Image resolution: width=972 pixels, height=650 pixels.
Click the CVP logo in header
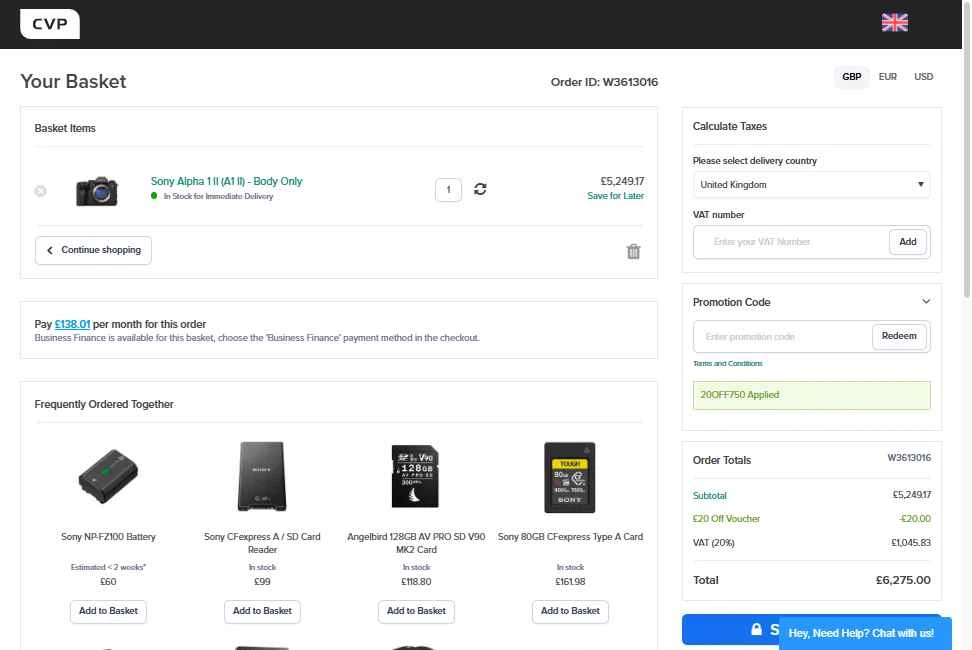(x=50, y=24)
